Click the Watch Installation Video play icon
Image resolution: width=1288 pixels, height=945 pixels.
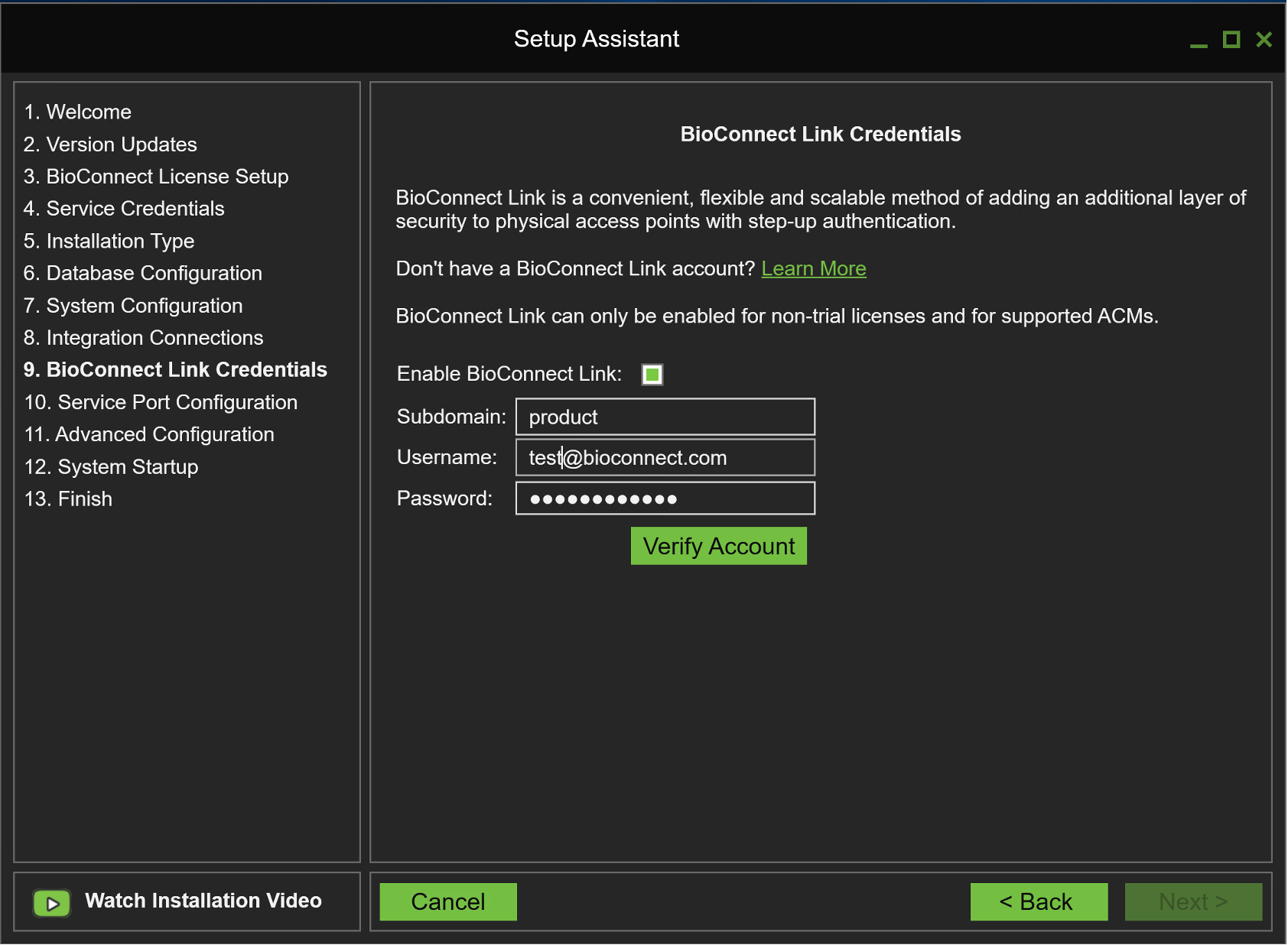click(51, 902)
